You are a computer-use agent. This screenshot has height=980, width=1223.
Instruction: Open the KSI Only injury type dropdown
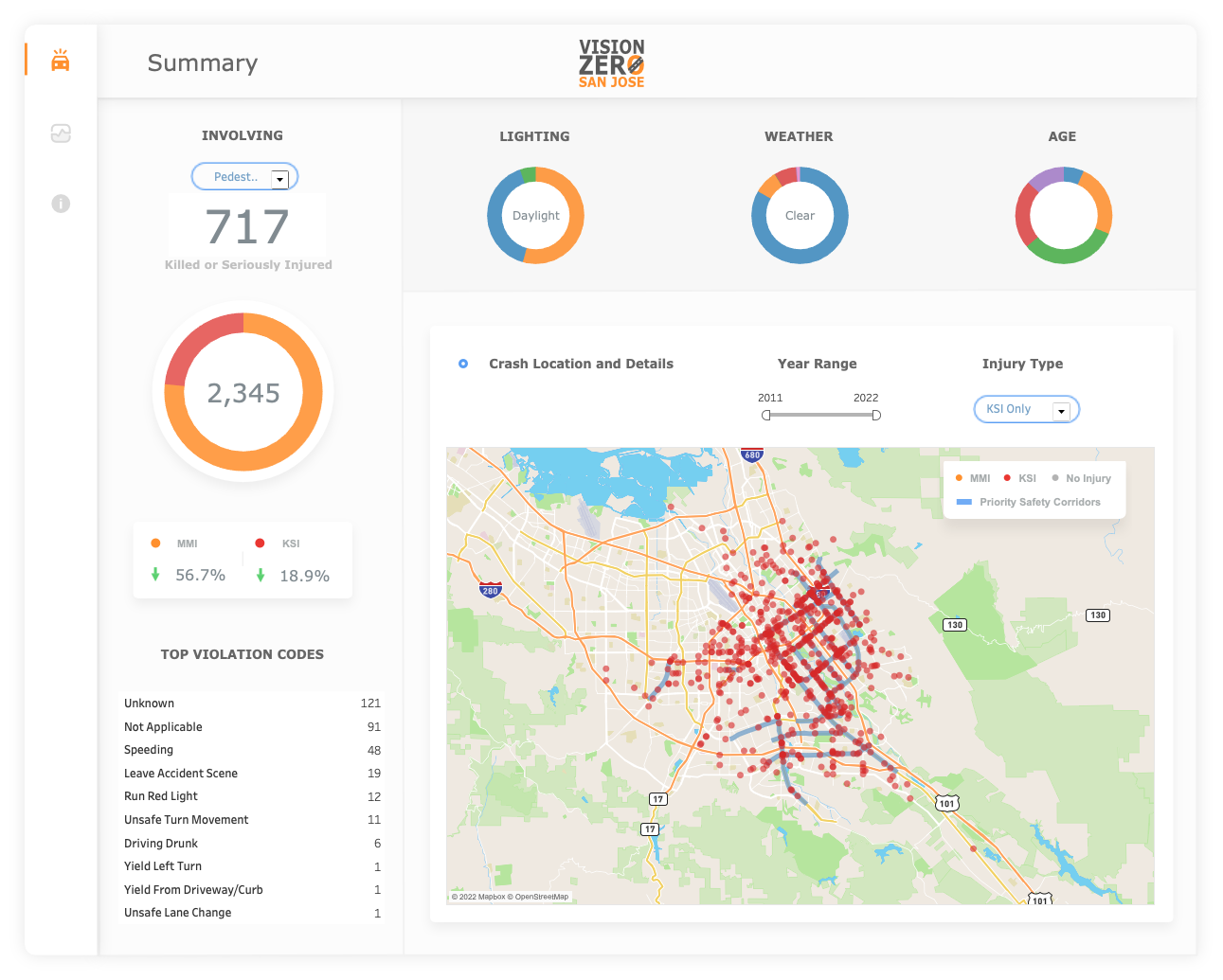point(1027,409)
